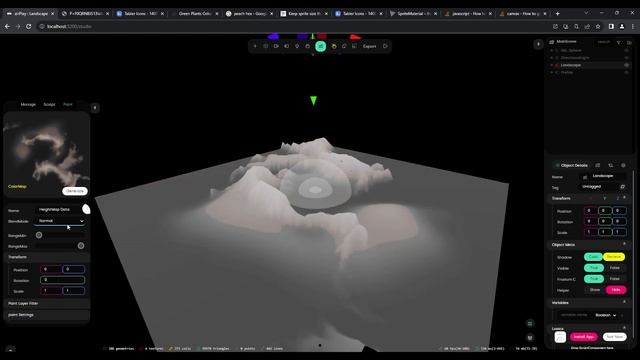
Task: Reload the browser page
Action: click(29, 27)
